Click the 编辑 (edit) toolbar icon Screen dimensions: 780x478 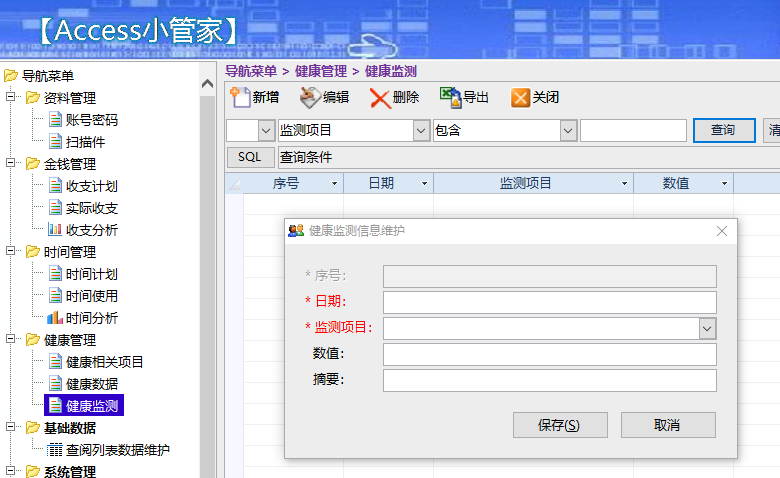tap(310, 97)
